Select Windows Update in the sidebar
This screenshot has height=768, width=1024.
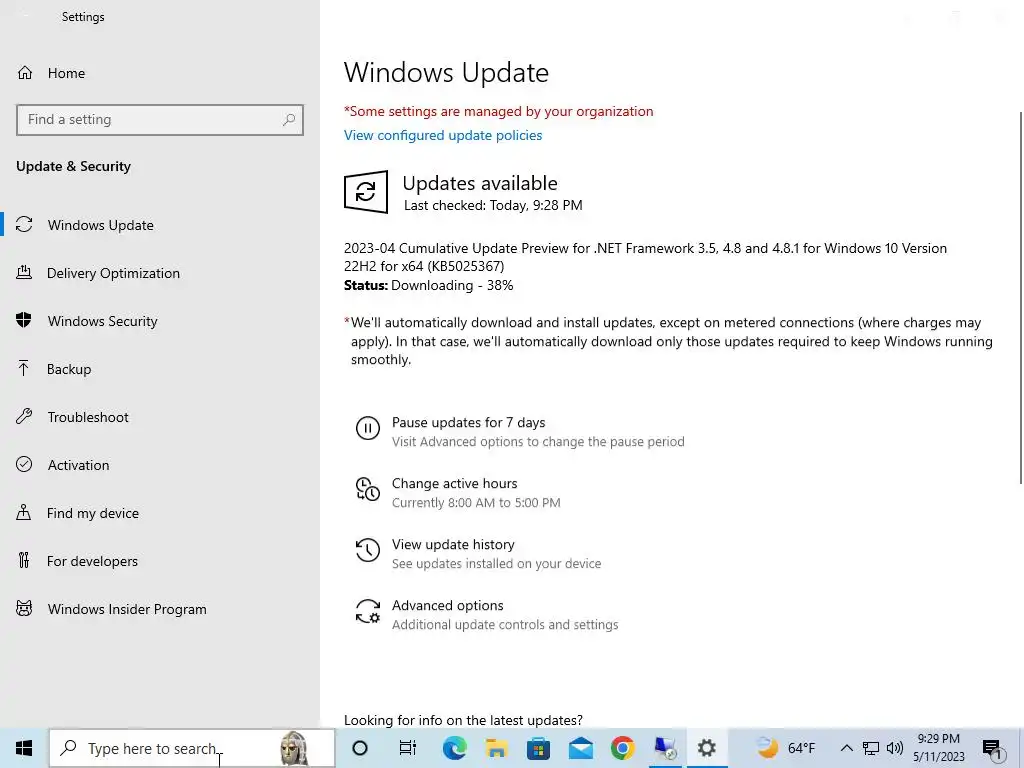tap(160, 225)
